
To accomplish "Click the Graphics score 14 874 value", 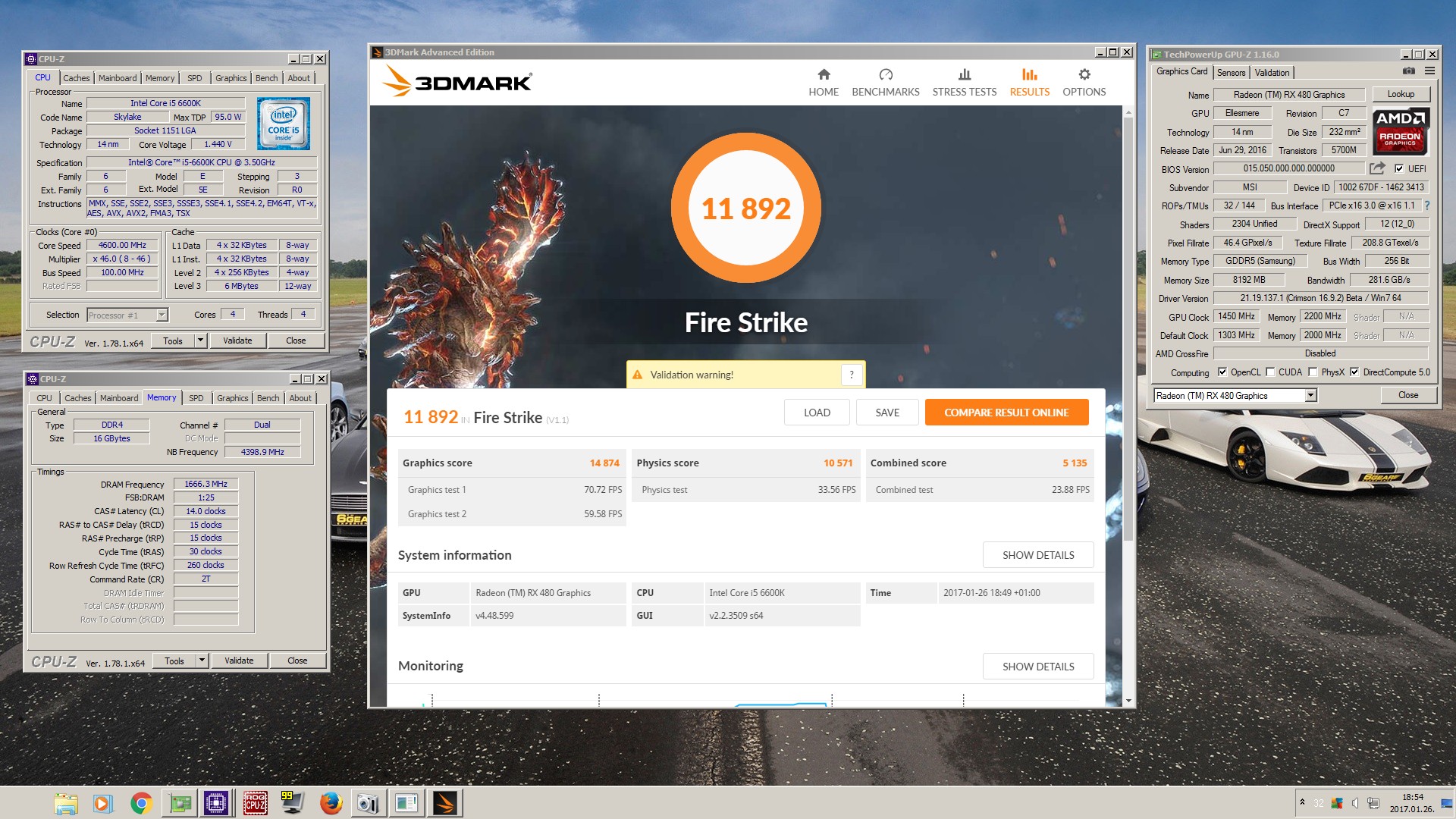I will [604, 463].
